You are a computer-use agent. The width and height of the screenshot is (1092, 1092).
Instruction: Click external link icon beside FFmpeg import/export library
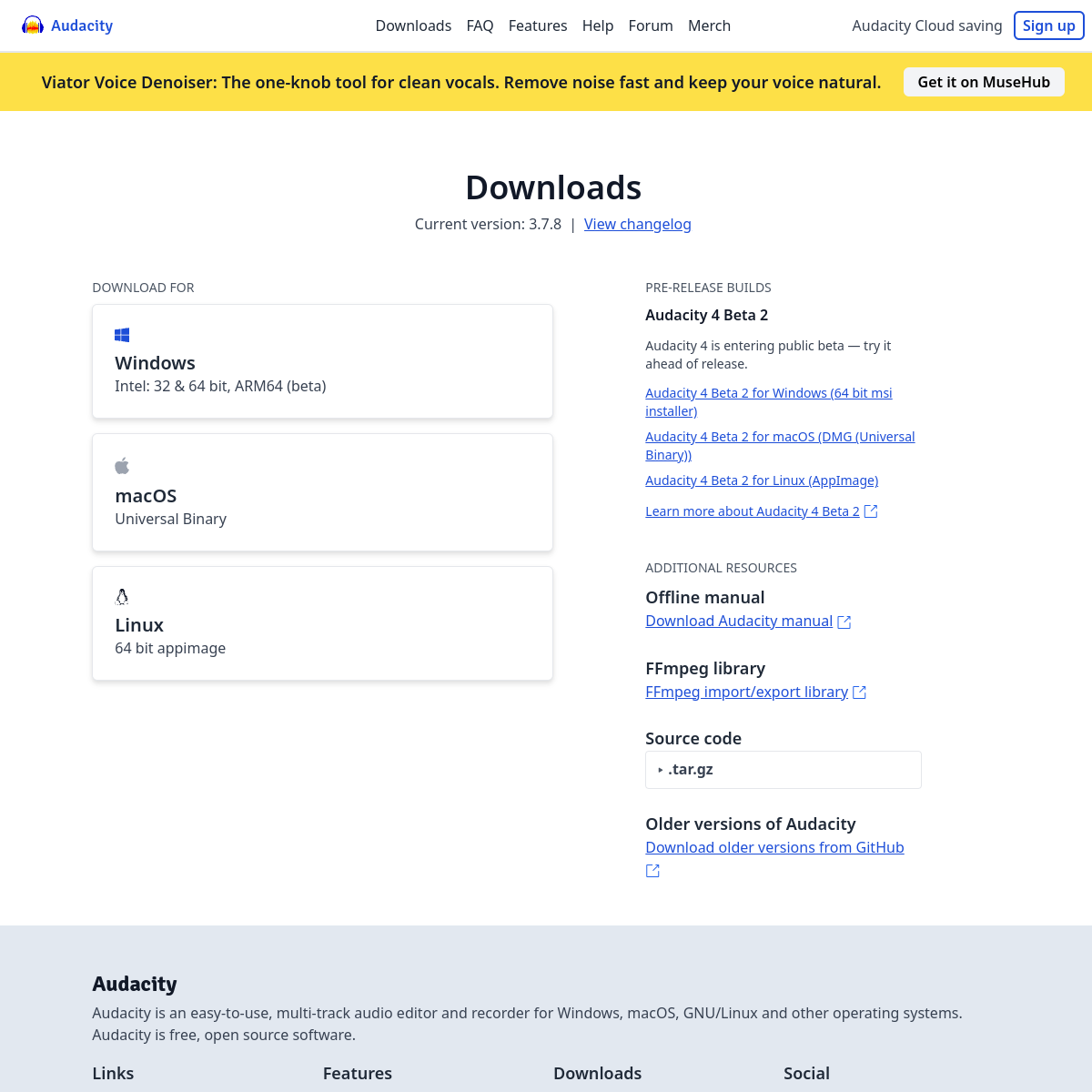[859, 693]
